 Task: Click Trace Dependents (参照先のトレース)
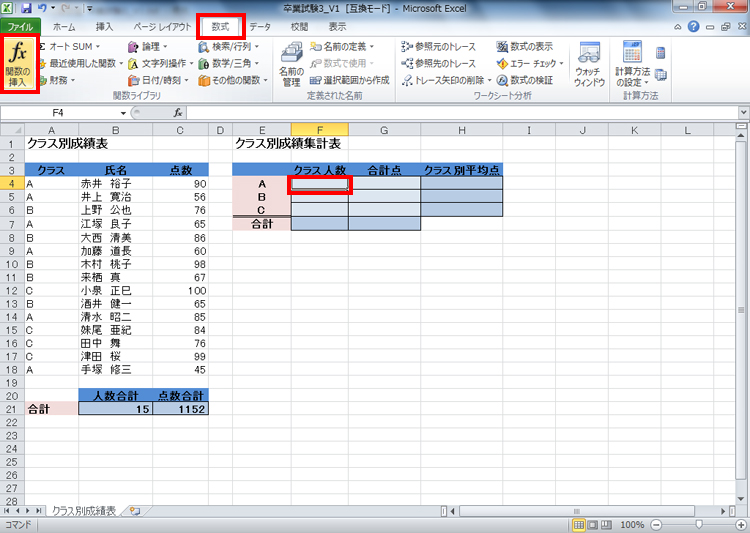439,63
